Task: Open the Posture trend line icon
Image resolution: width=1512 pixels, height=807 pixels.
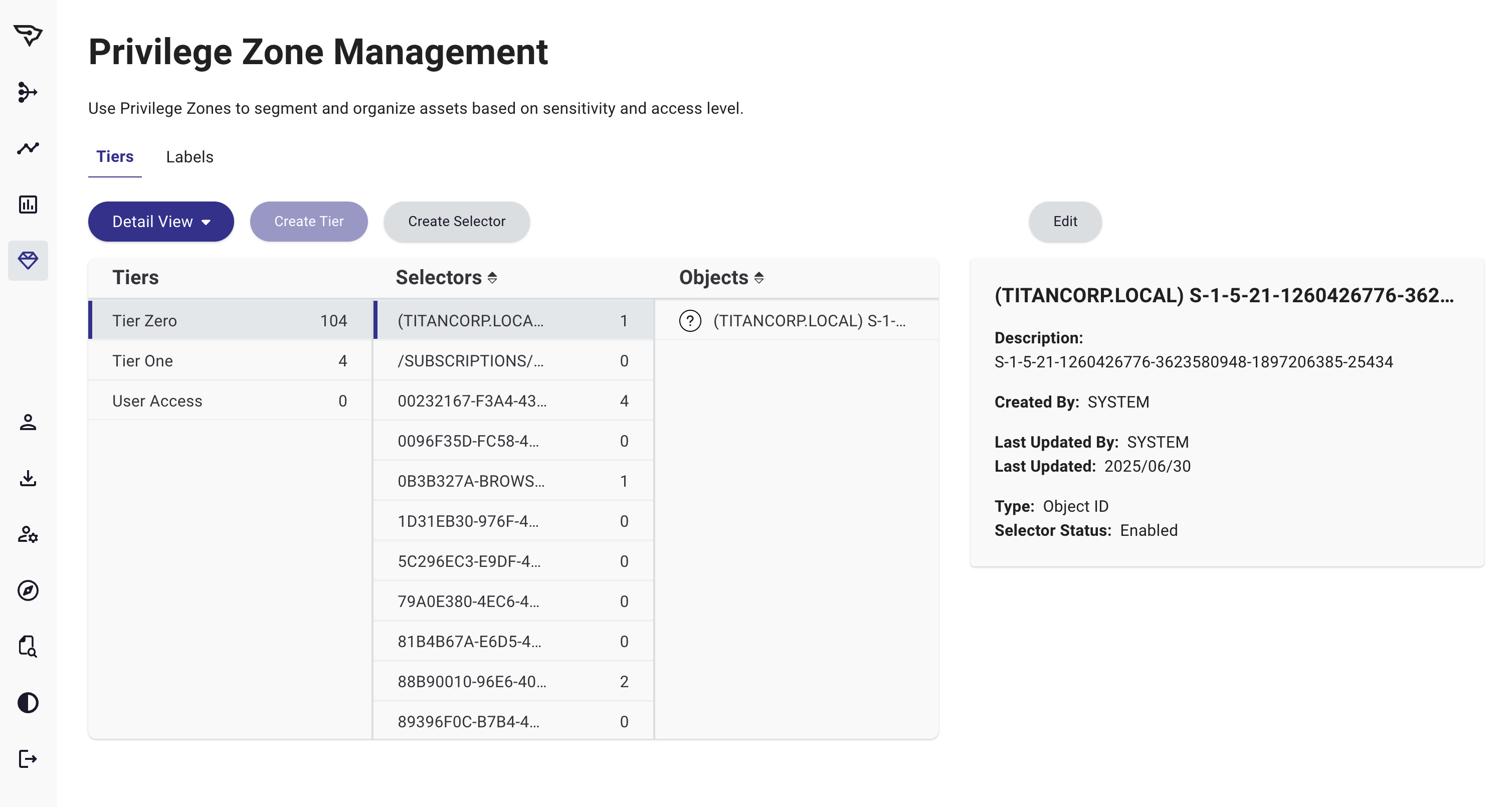Action: pyautogui.click(x=28, y=148)
